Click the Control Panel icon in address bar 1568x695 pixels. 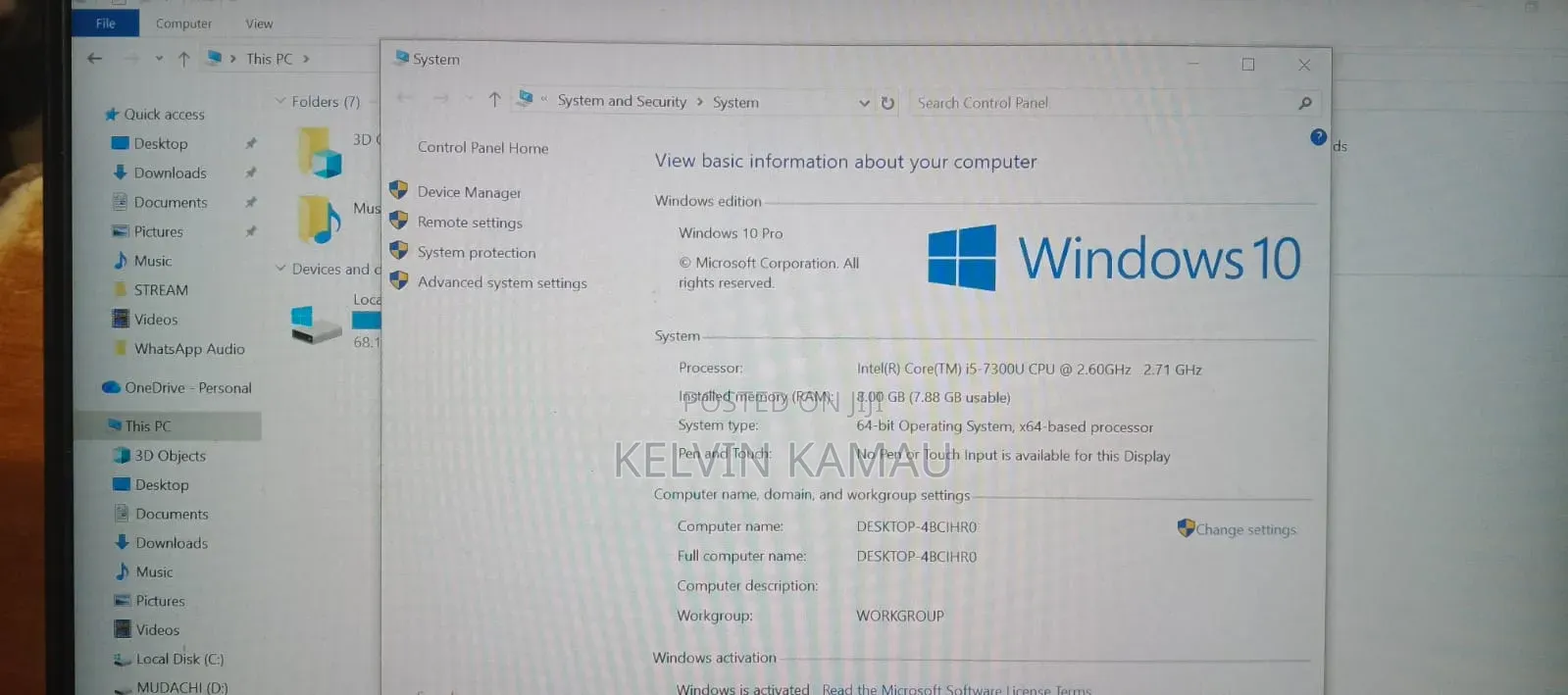(526, 98)
